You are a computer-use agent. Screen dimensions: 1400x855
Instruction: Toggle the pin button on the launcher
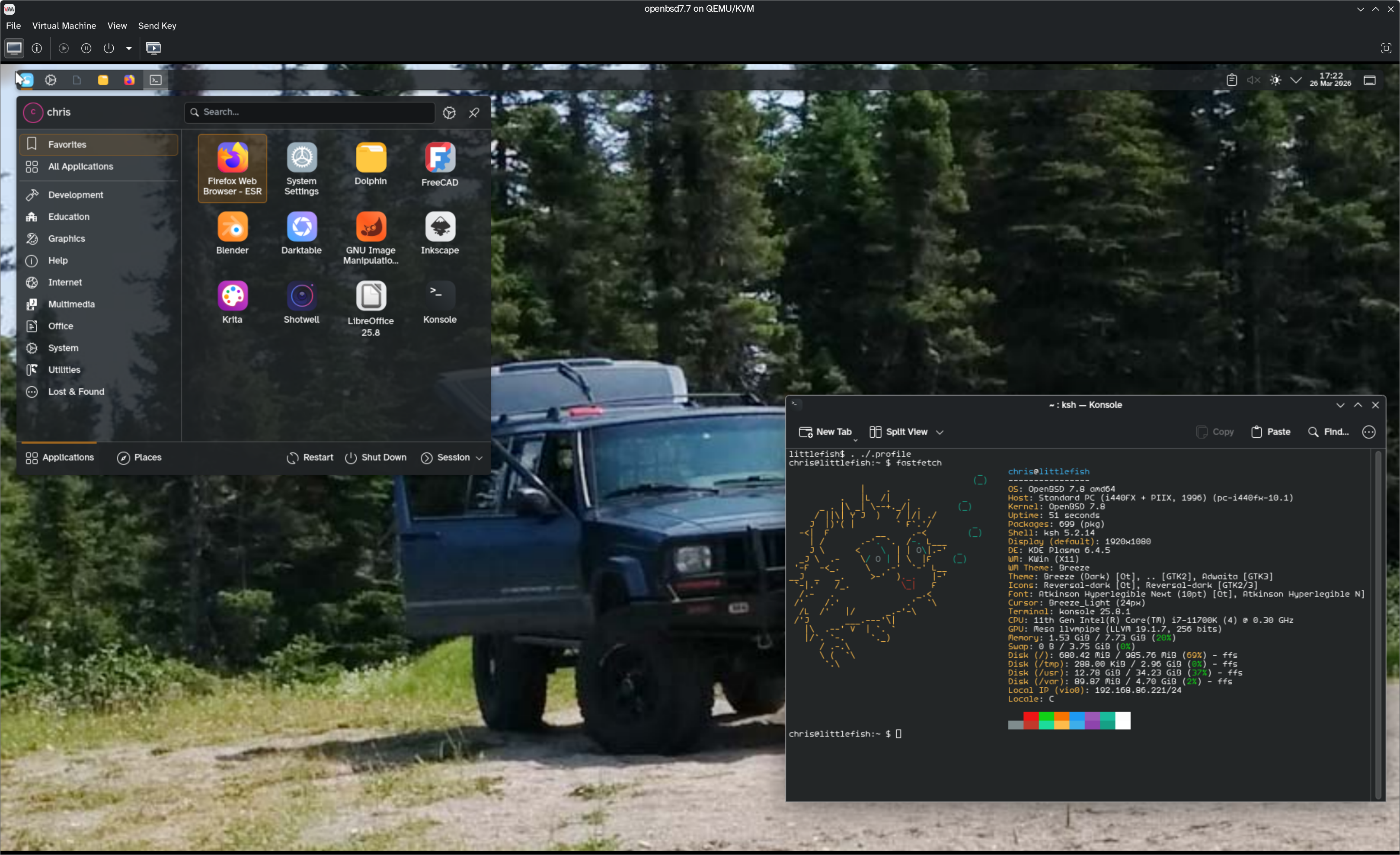pyautogui.click(x=474, y=112)
